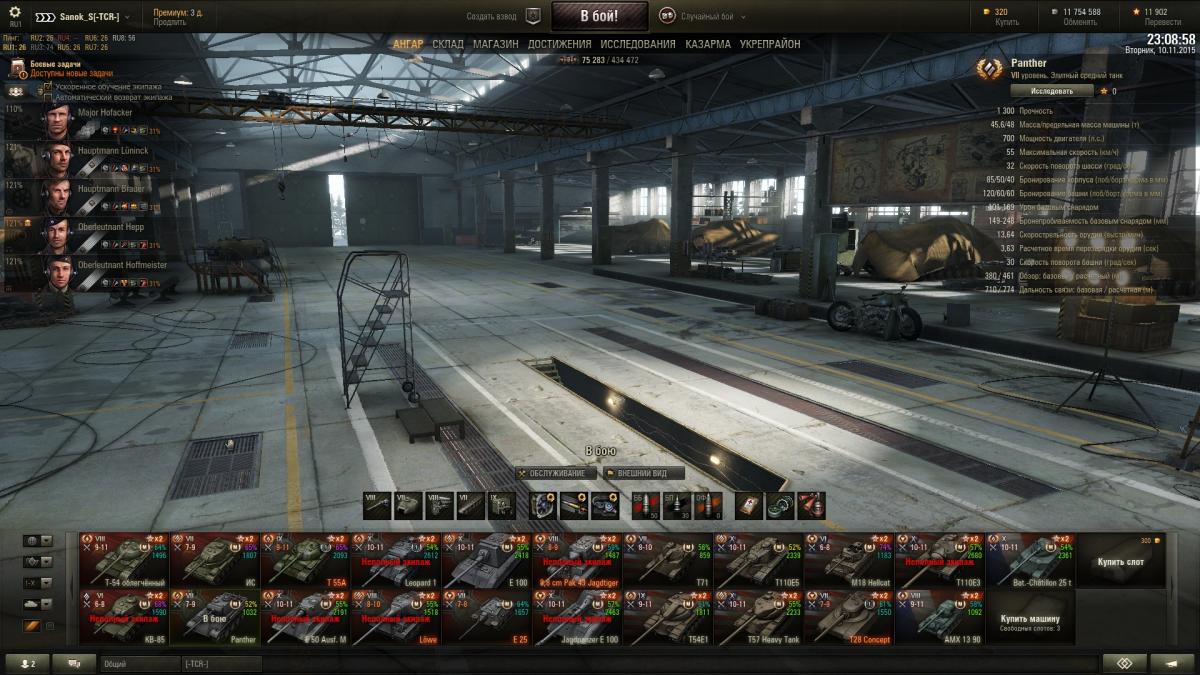Toggle accelerated crew training checkbox

(x=48, y=87)
